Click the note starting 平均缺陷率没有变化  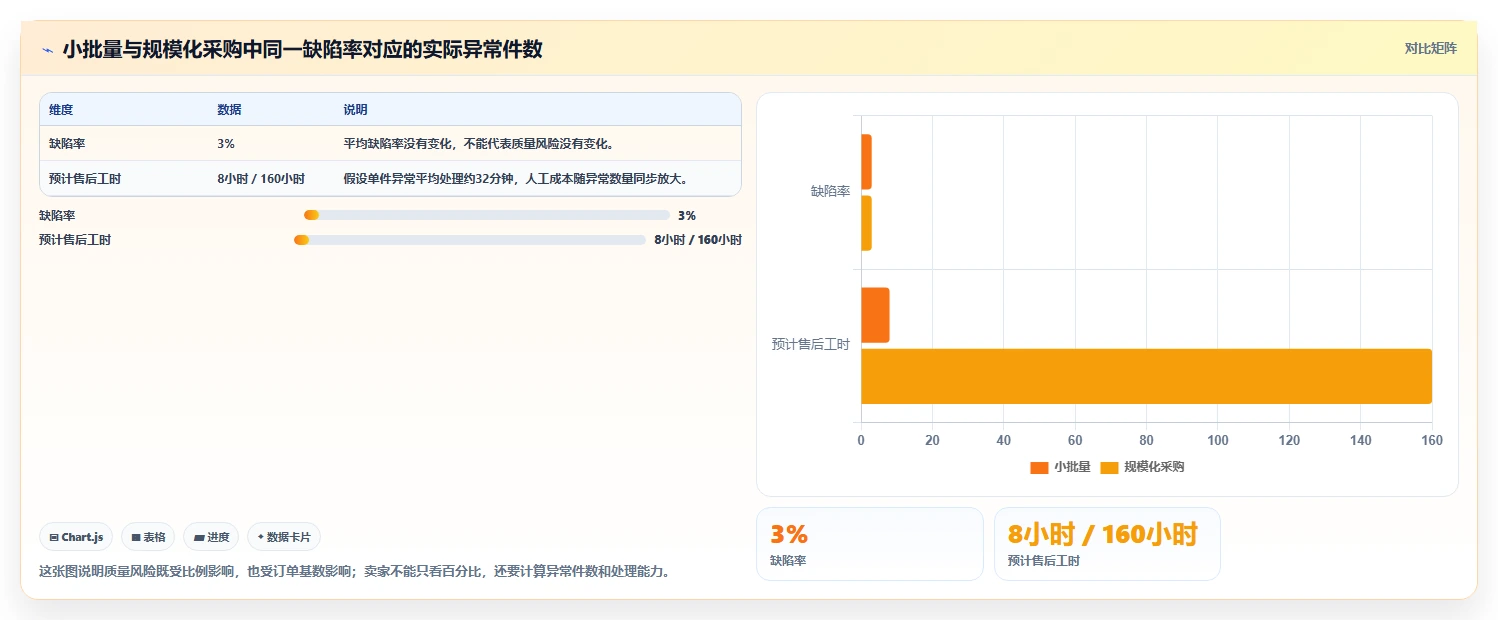point(478,144)
